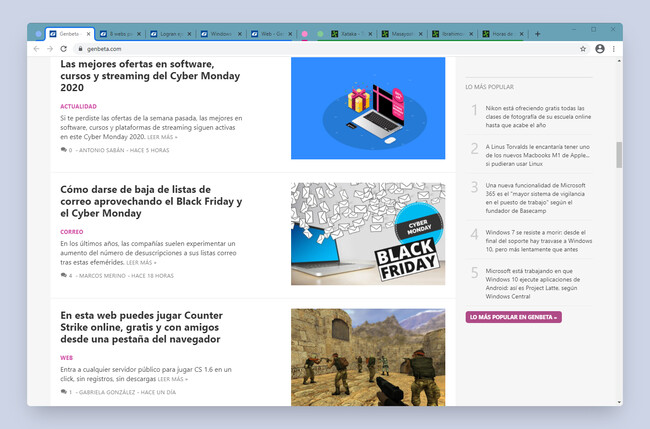Click the blue tab group dot
This screenshot has width=650, height=429.
[39, 34]
